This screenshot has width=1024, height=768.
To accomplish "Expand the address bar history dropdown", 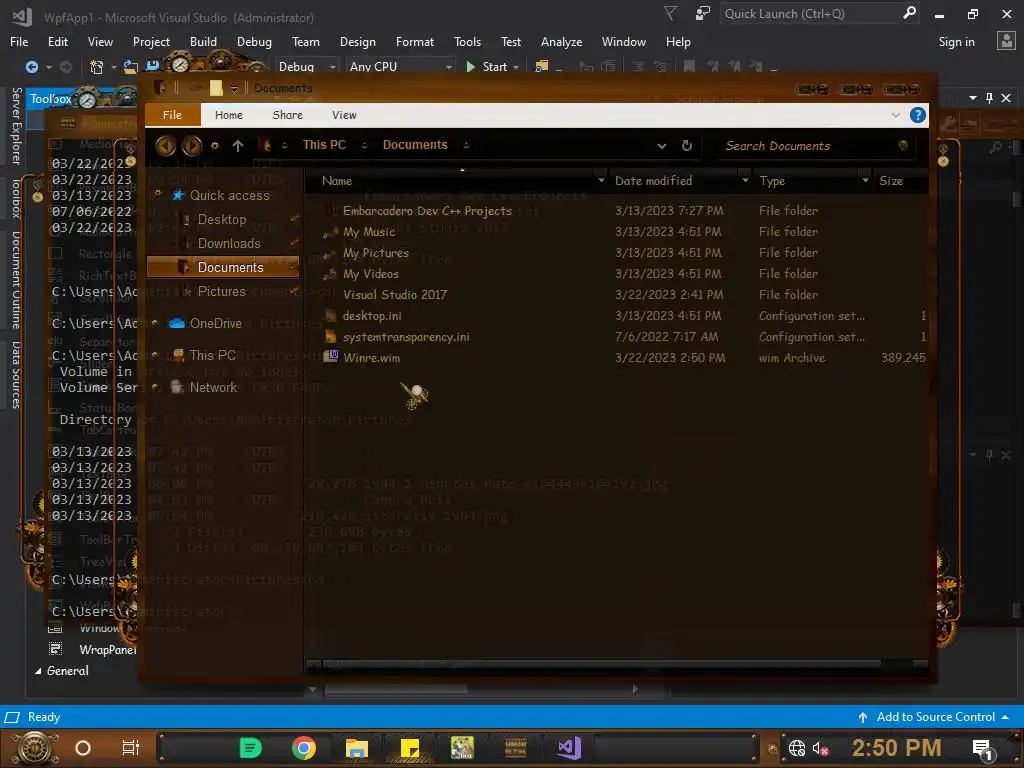I will (x=662, y=146).
